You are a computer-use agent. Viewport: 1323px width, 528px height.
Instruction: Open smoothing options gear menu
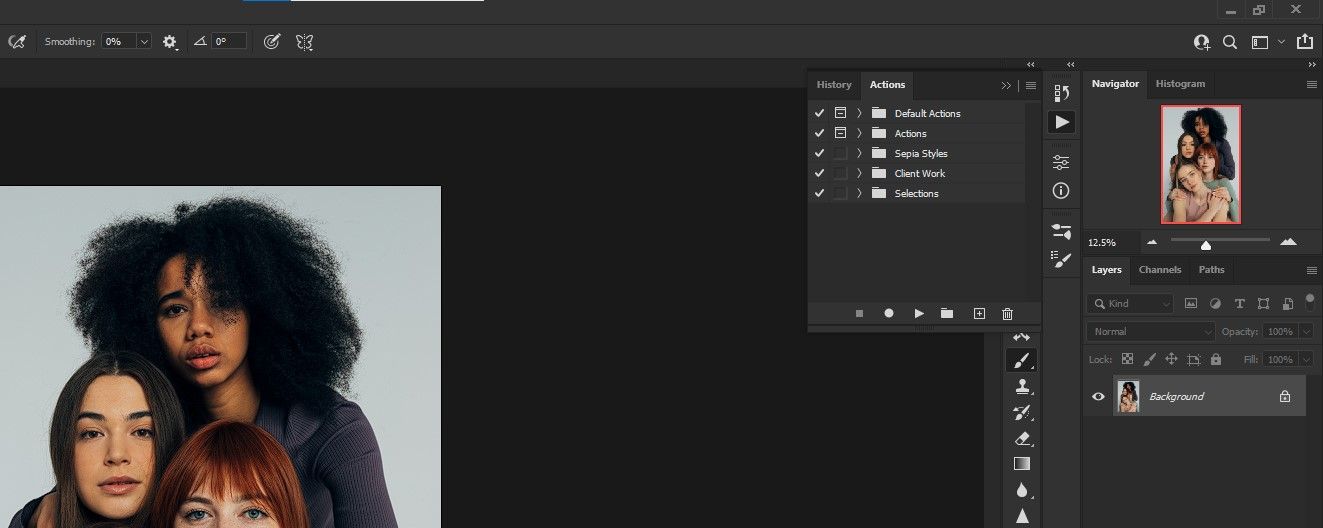[170, 42]
